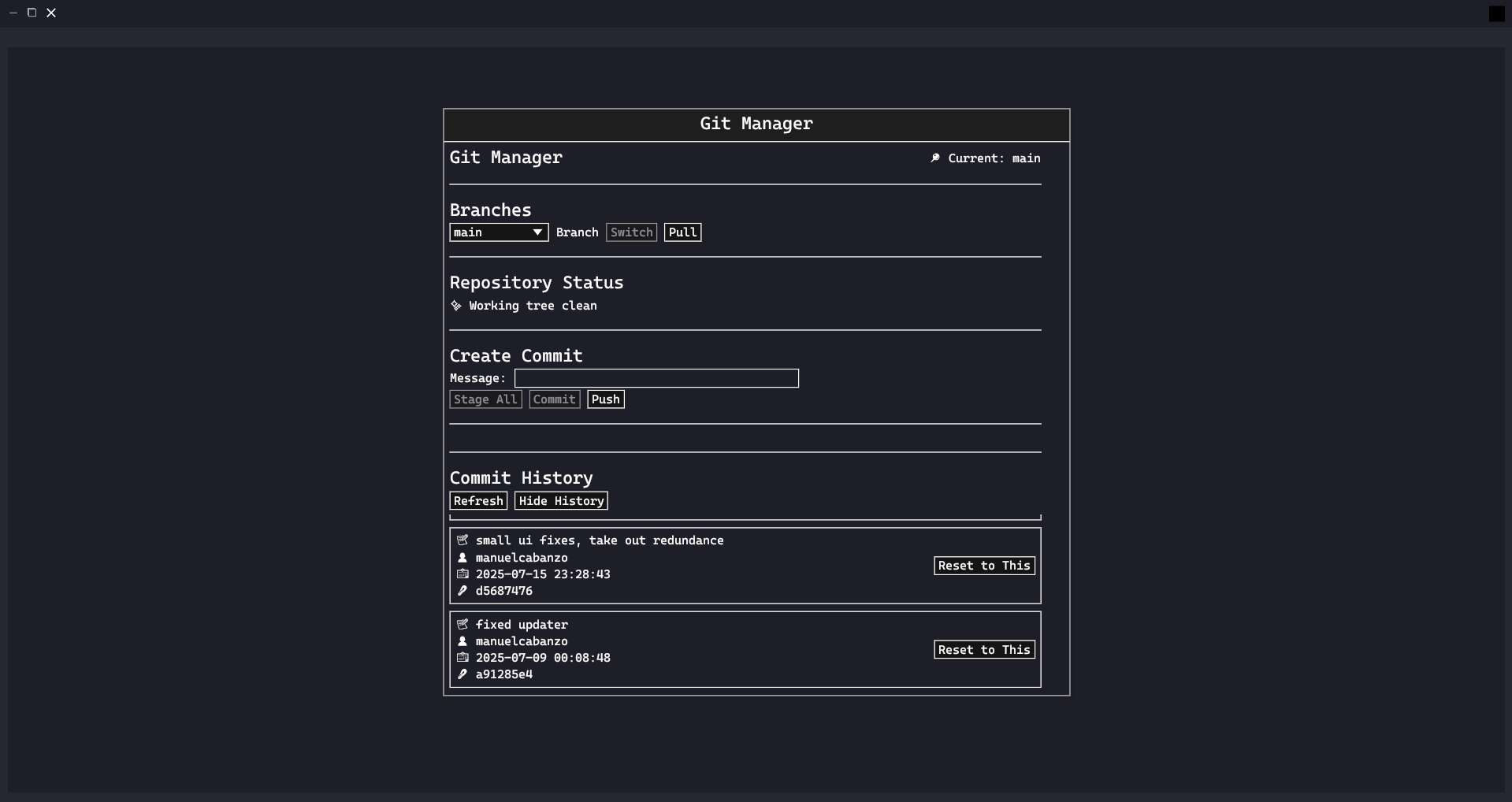Select commit message 'small ui fixes, take out redundance'

[600, 540]
